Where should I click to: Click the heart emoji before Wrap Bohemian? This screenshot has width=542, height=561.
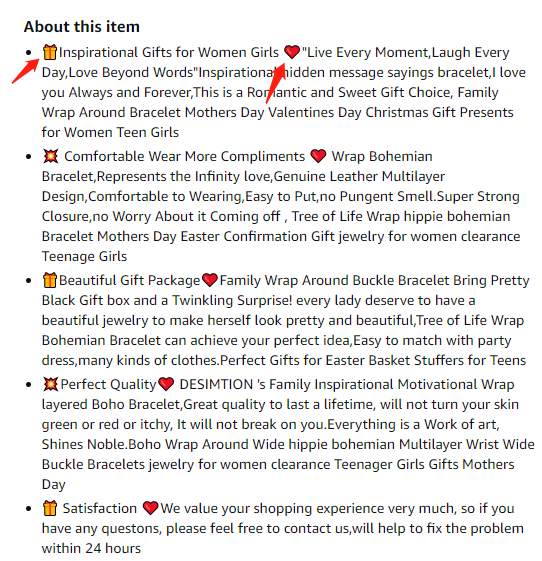point(318,156)
